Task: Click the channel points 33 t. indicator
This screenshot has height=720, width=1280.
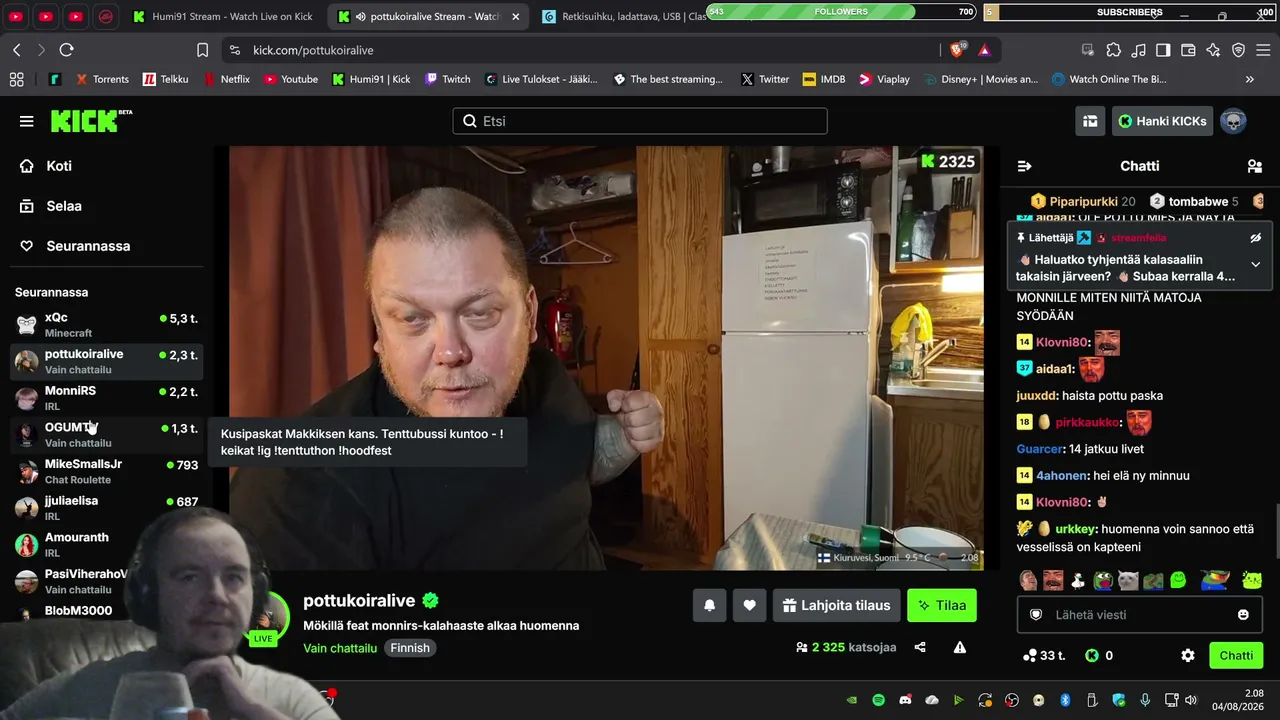Action: (x=1044, y=656)
